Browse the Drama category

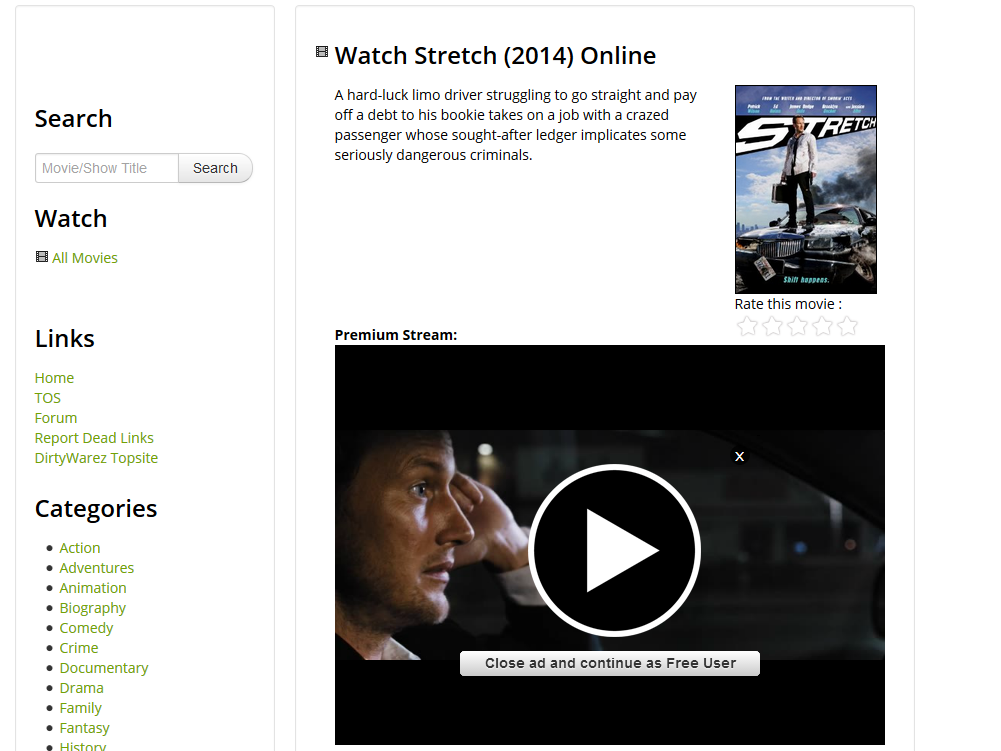tap(81, 688)
